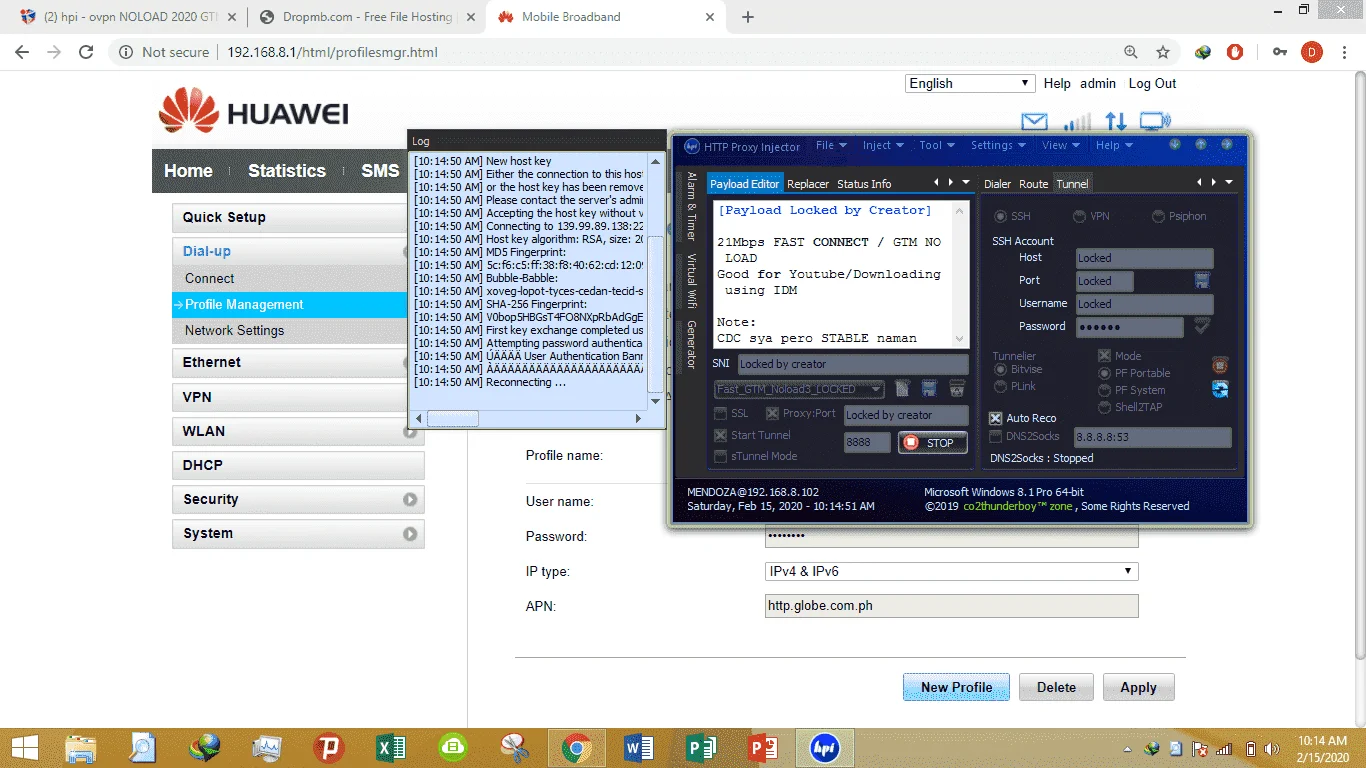1366x768 pixels.
Task: Click the checkmark icon beside the Password field
Action: 1202,326
